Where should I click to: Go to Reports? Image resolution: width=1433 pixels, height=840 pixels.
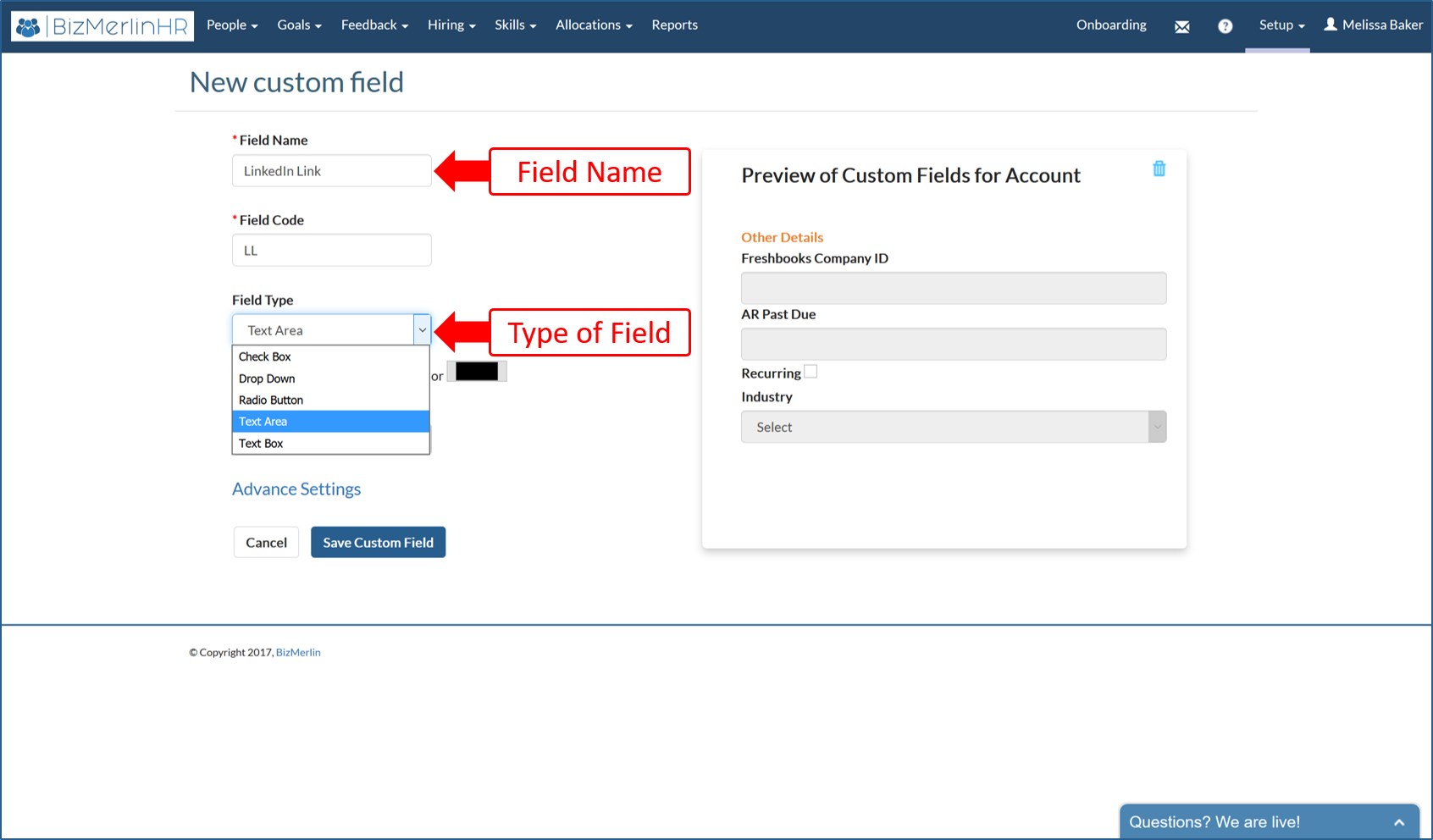coord(674,25)
